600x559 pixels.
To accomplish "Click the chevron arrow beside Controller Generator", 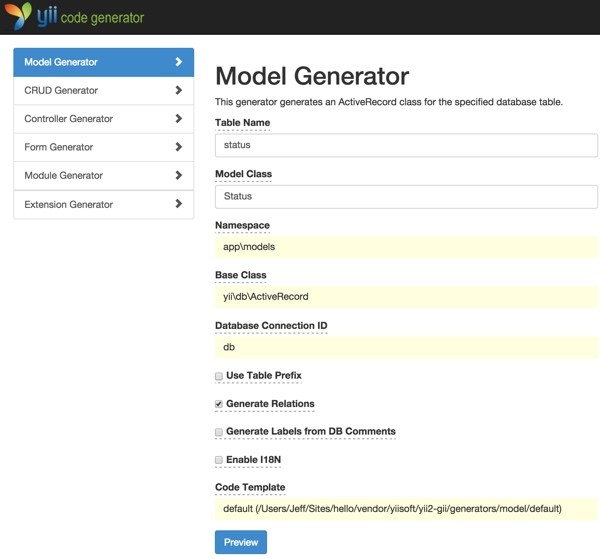I will pos(178,119).
